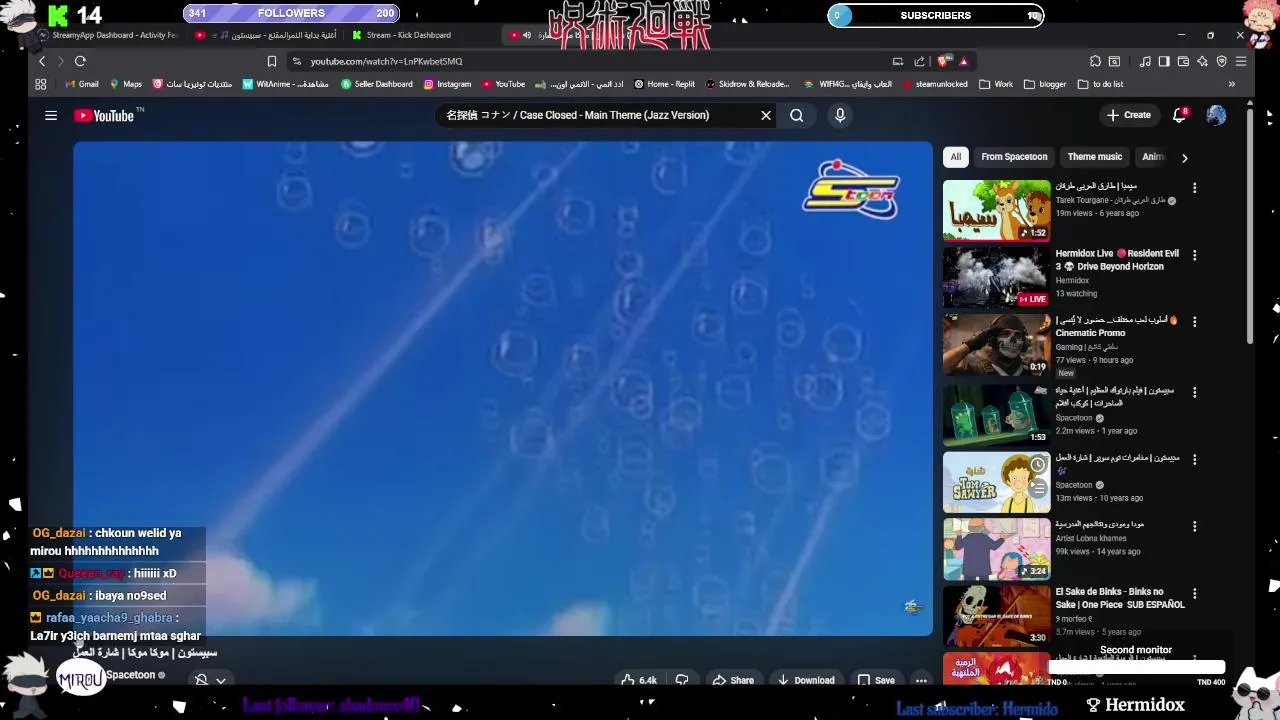Open the browser main hamburger menu
The image size is (1280, 720).
(x=1241, y=61)
